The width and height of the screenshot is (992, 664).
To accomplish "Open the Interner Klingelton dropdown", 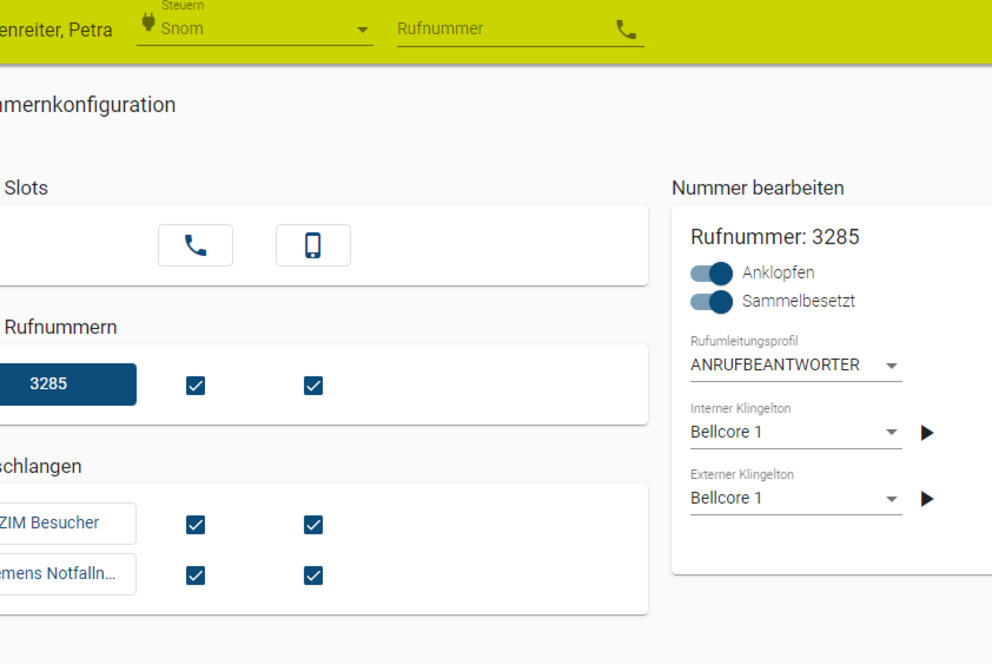I will pyautogui.click(x=796, y=432).
